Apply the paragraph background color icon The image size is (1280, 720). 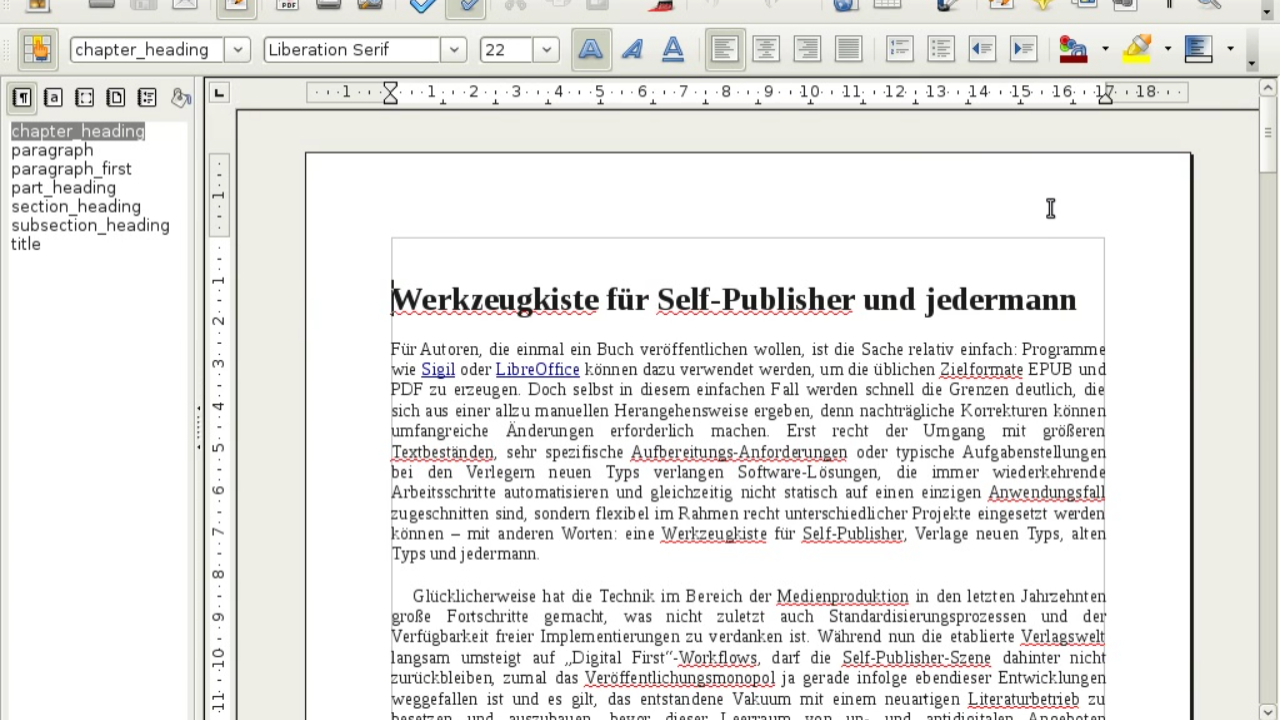[x=1198, y=49]
